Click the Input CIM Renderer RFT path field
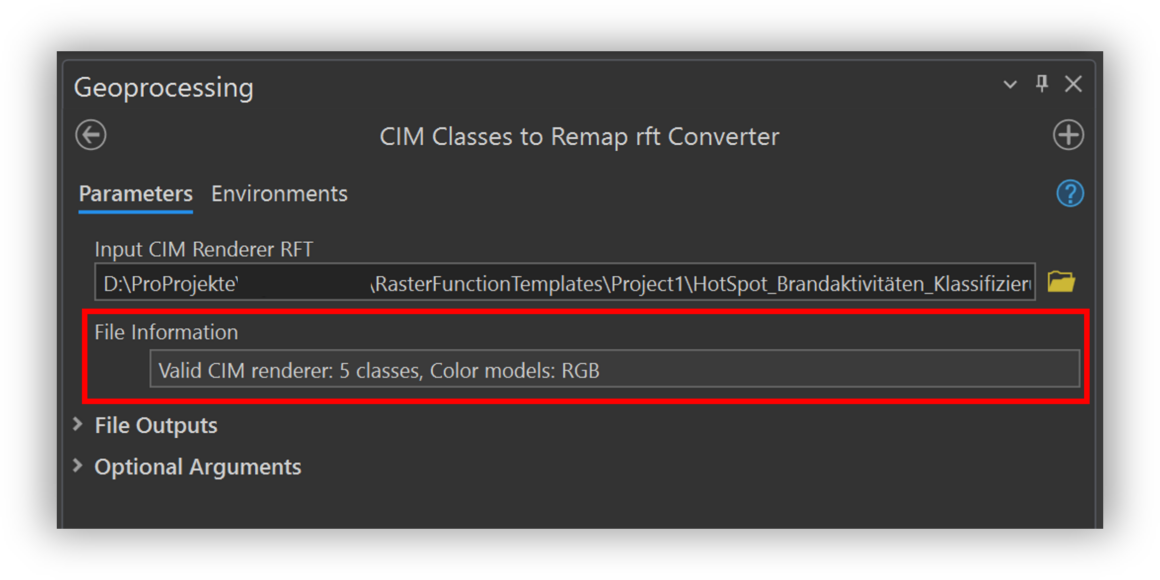 tap(565, 283)
